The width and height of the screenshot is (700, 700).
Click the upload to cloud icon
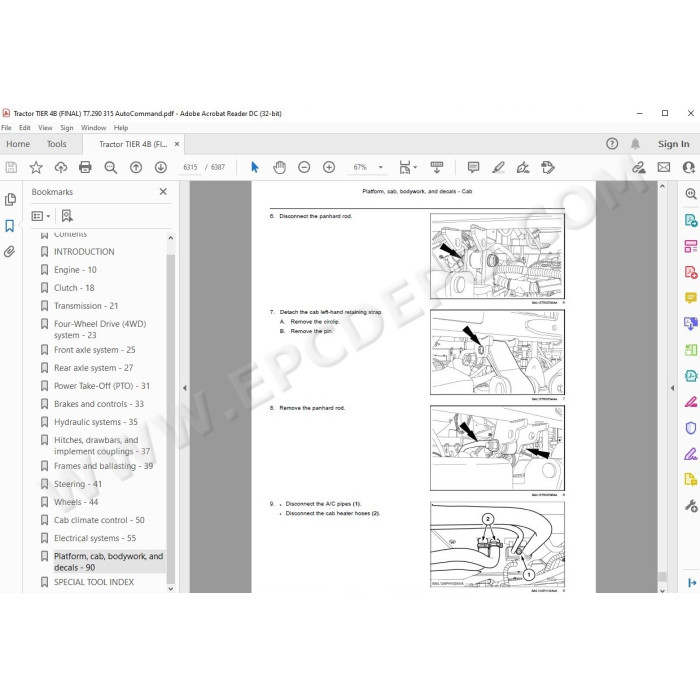point(61,167)
